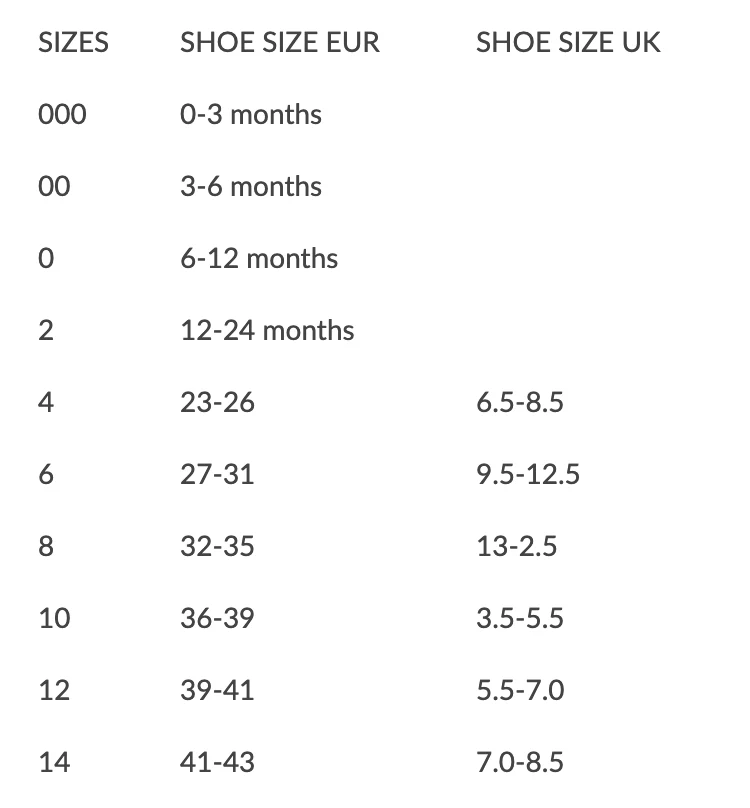
Task: Select the 0-3 months cell
Action: 251,115
